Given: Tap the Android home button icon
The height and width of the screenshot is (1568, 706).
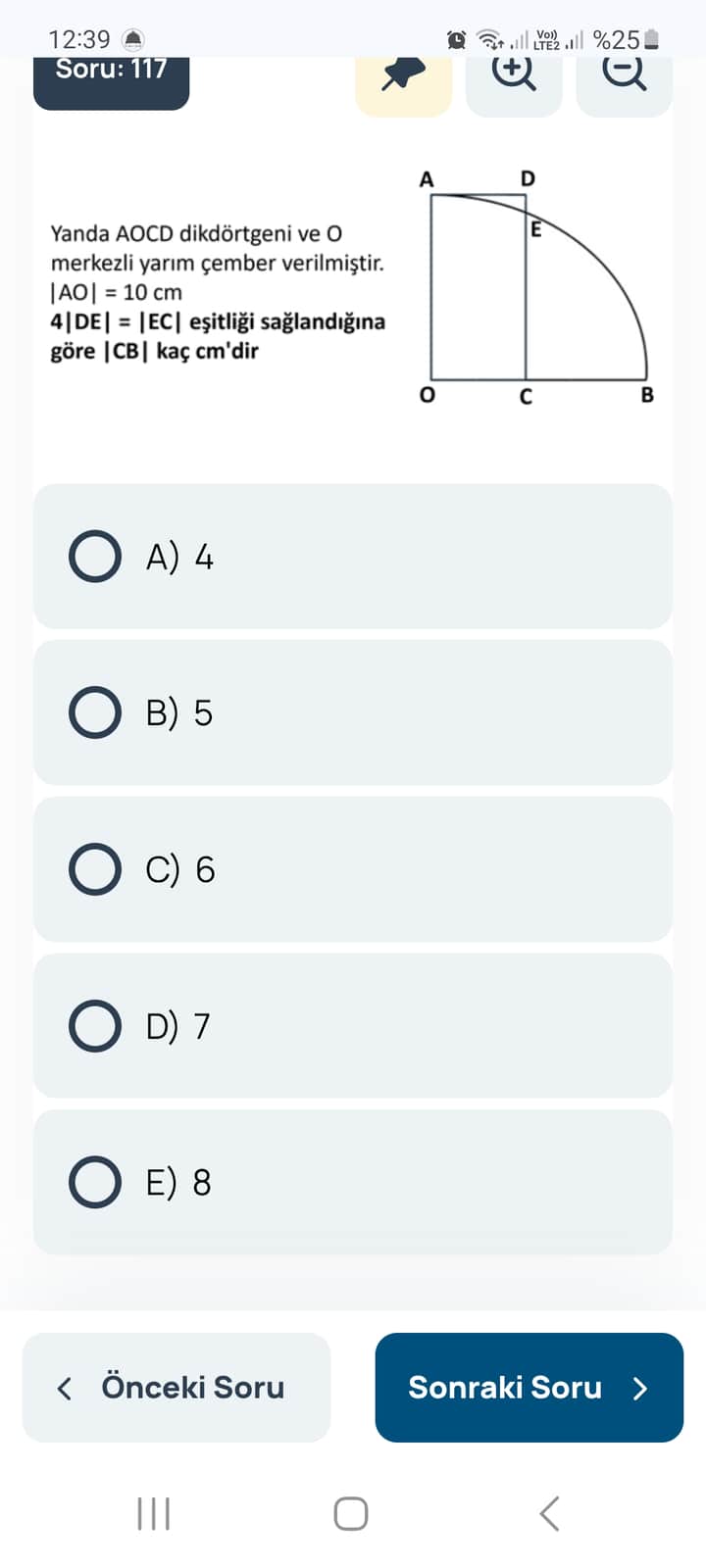Looking at the screenshot, I should coord(351,1513).
